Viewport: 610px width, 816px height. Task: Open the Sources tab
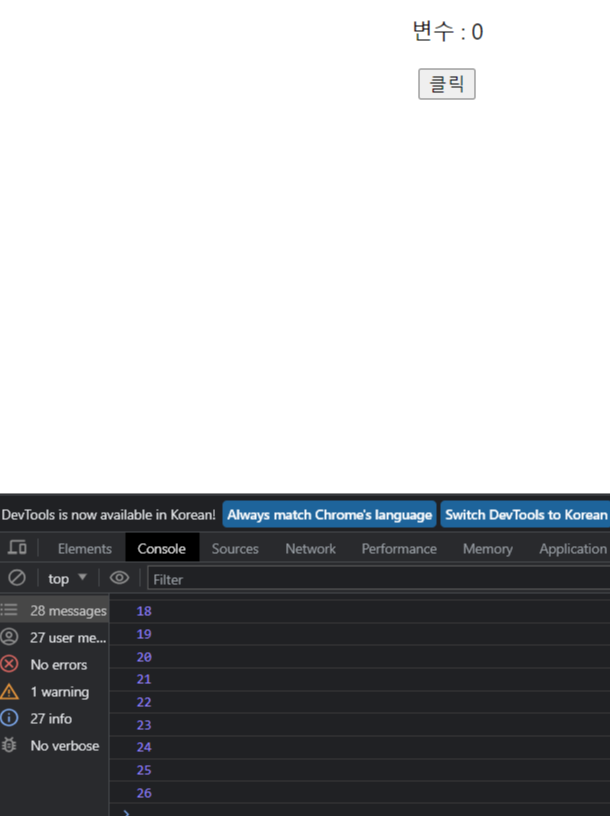pos(235,549)
